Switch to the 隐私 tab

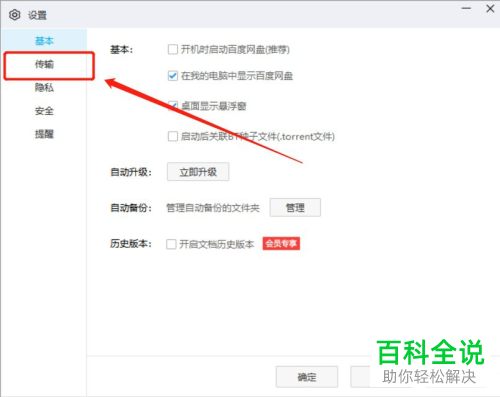44,87
